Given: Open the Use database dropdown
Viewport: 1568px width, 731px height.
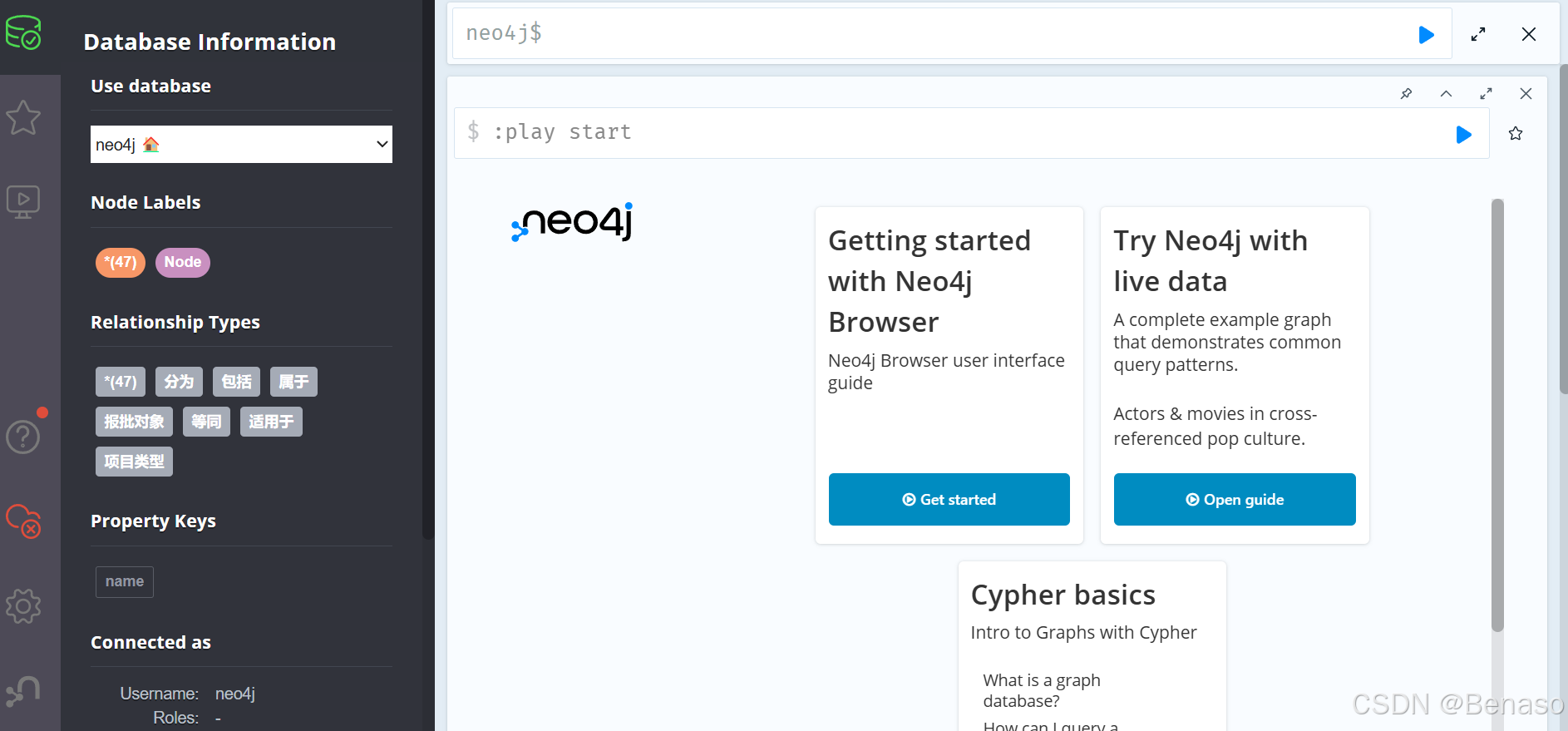Looking at the screenshot, I should point(241,145).
